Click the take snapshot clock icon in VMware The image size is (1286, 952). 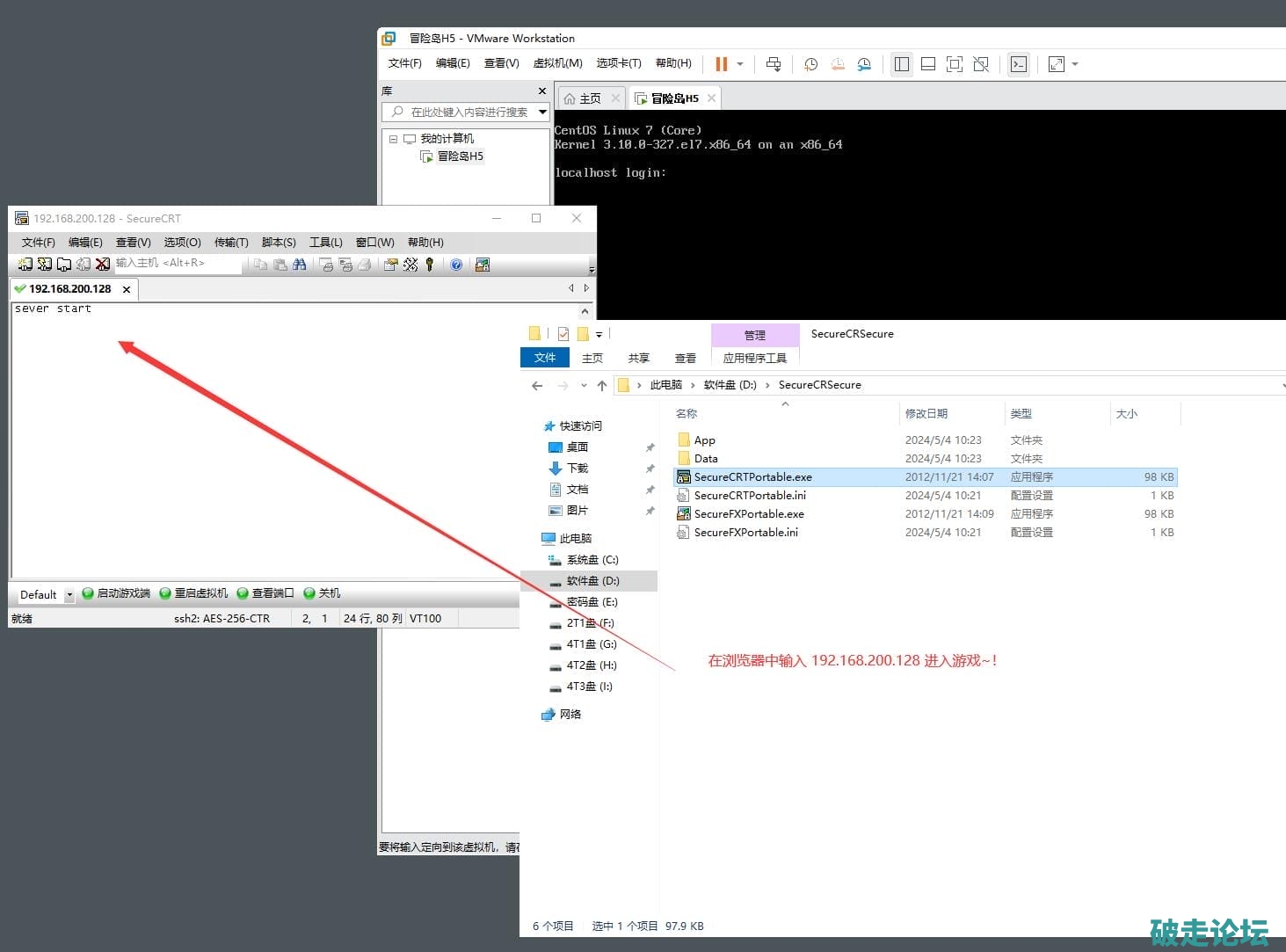(810, 64)
